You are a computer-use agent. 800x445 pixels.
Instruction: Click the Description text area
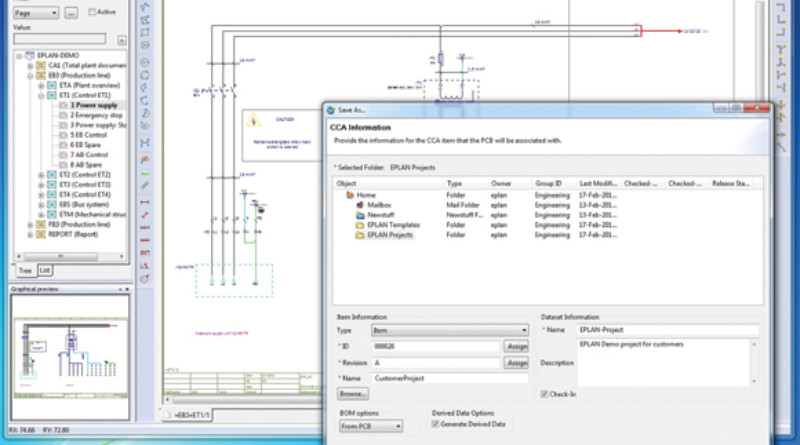coord(663,362)
